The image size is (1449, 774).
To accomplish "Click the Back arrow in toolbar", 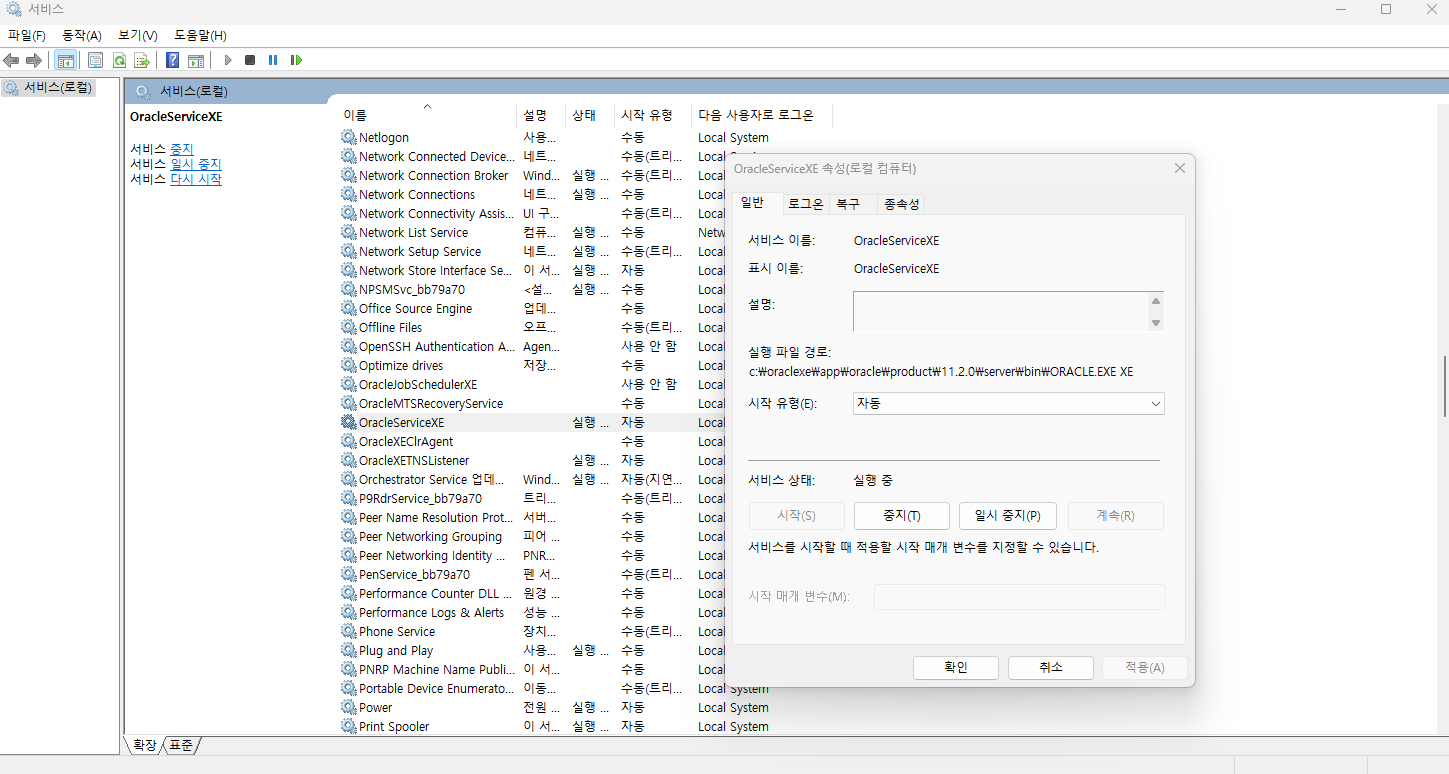I will (11, 60).
